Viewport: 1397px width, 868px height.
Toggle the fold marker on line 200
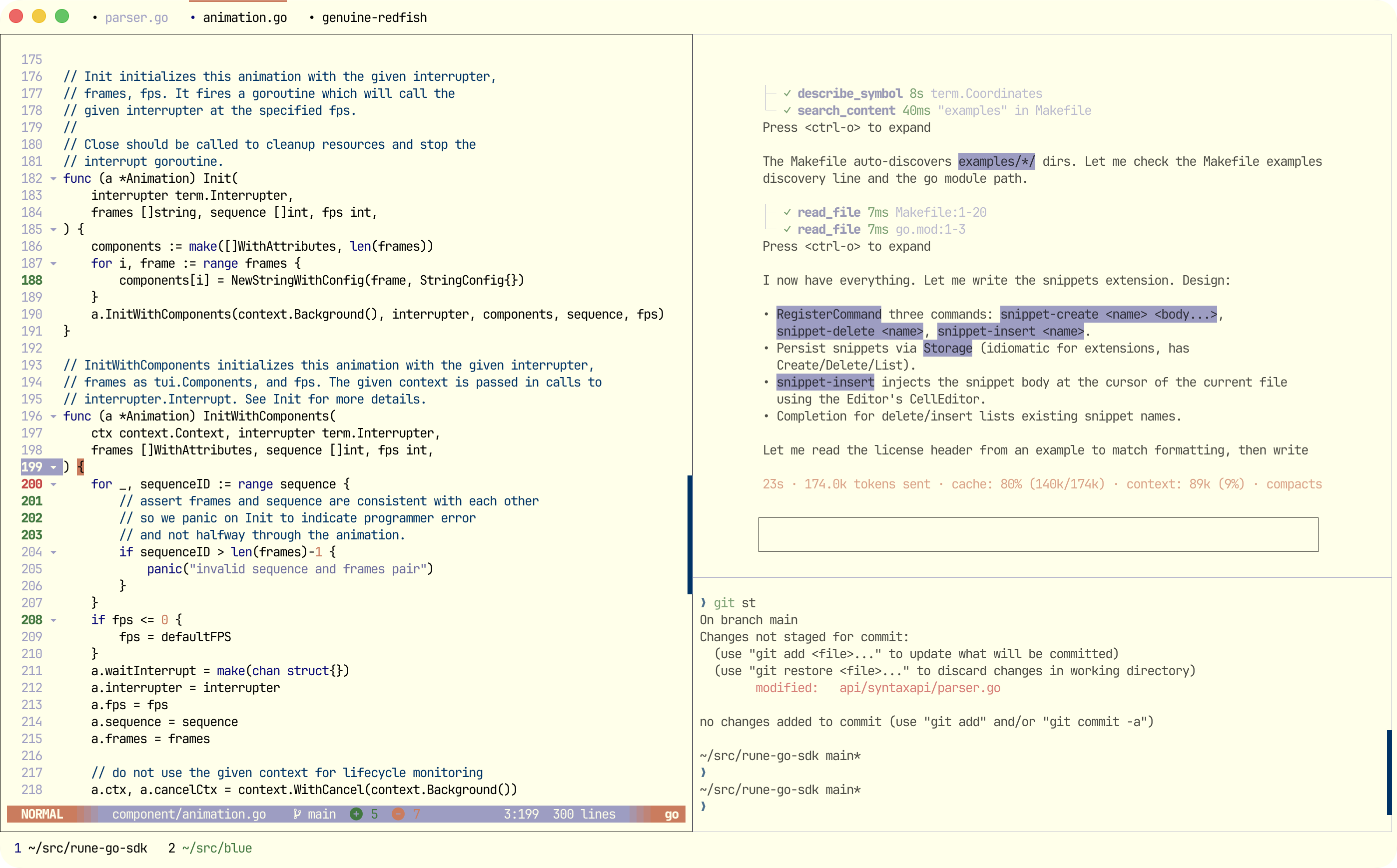click(53, 484)
